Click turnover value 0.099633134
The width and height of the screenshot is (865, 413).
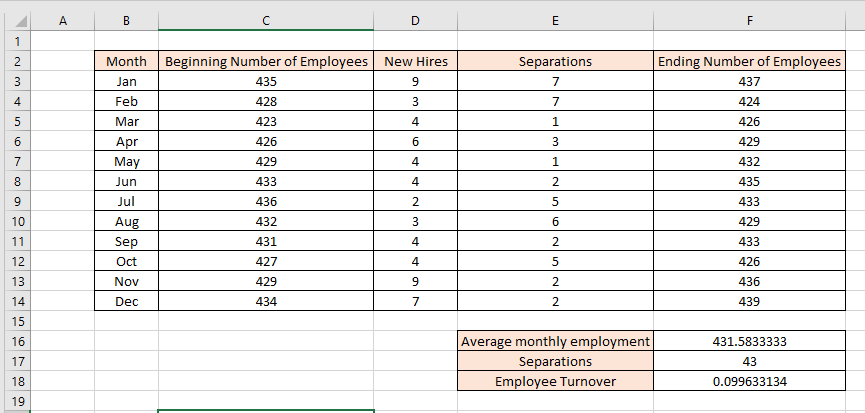tap(749, 381)
